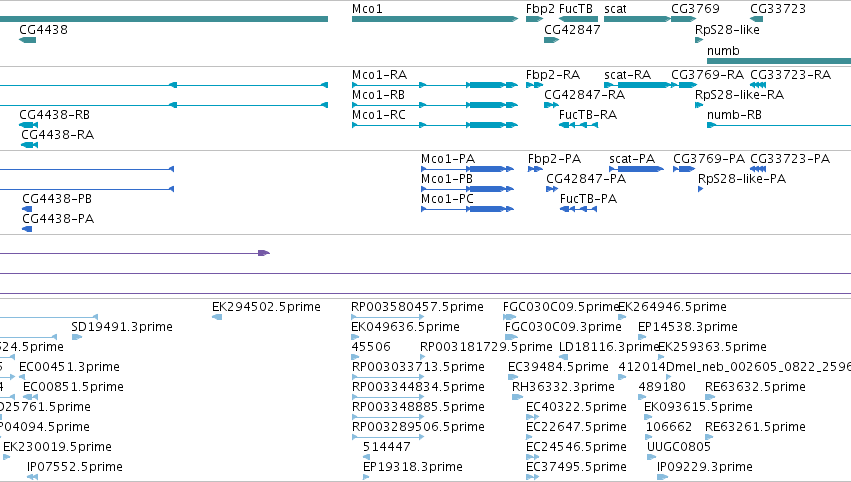This screenshot has width=851, height=482.
Task: Click the RpS28-like-PA label
Action: coord(742,179)
